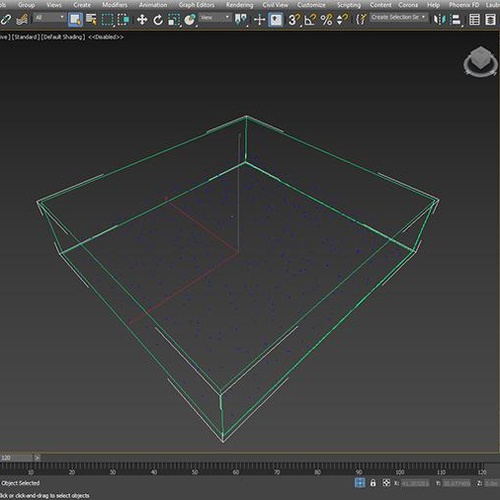Open the Scripting menu
Viewport: 500px width, 500px height.
[349, 5]
